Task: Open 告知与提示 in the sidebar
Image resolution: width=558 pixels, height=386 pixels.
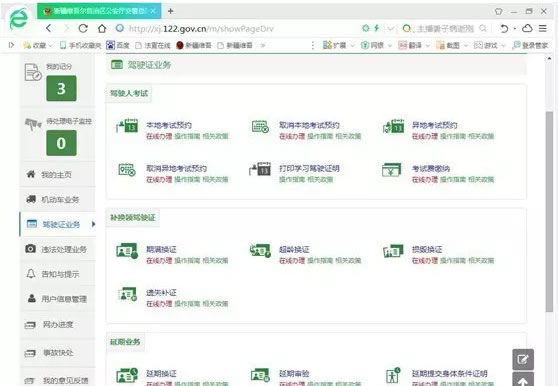Action: tap(57, 274)
